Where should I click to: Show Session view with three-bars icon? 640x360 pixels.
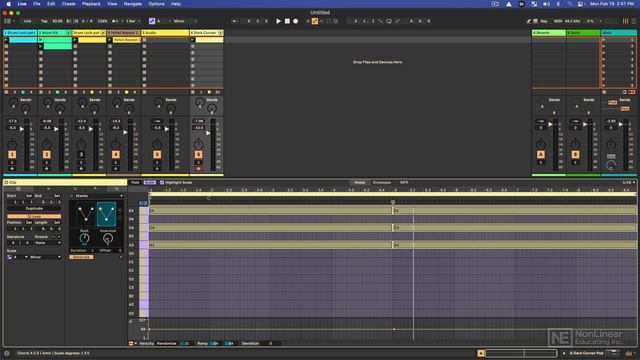pyautogui.click(x=625, y=21)
